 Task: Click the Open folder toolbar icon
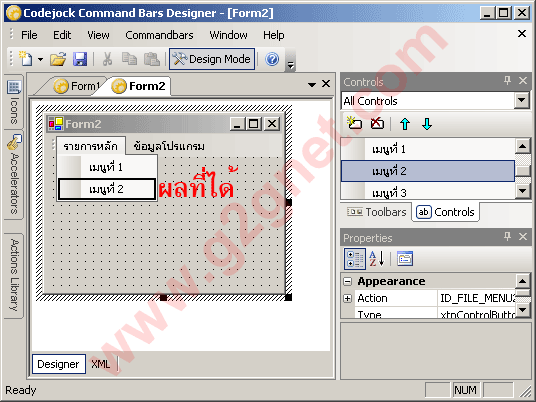tap(58, 59)
